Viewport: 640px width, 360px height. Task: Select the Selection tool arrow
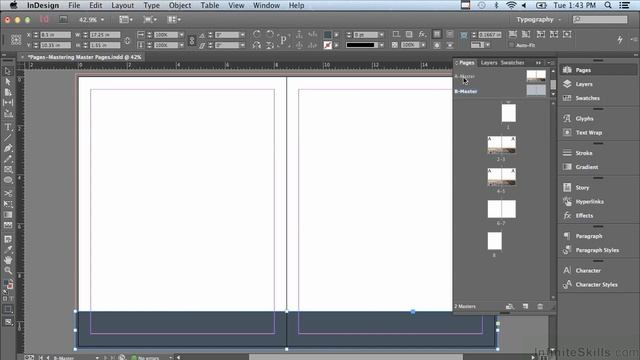[x=8, y=71]
